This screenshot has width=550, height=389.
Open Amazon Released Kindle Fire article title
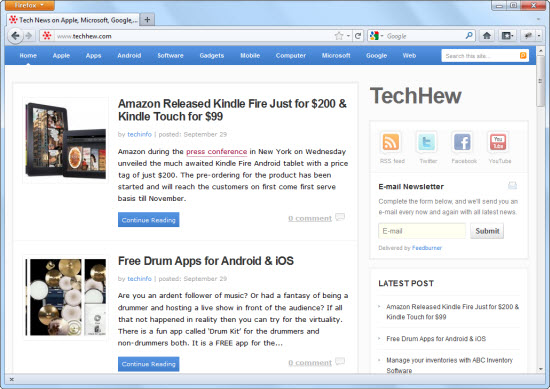[232, 110]
